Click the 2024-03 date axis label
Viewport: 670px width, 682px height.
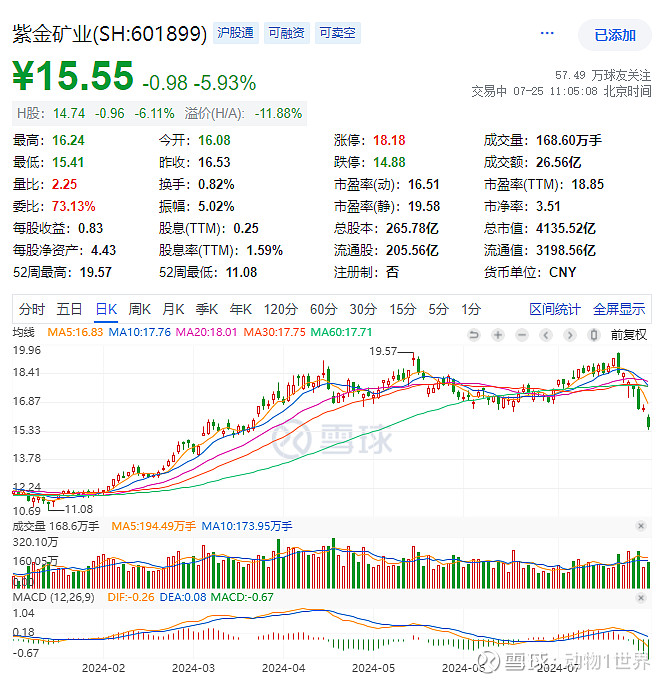pyautogui.click(x=193, y=668)
